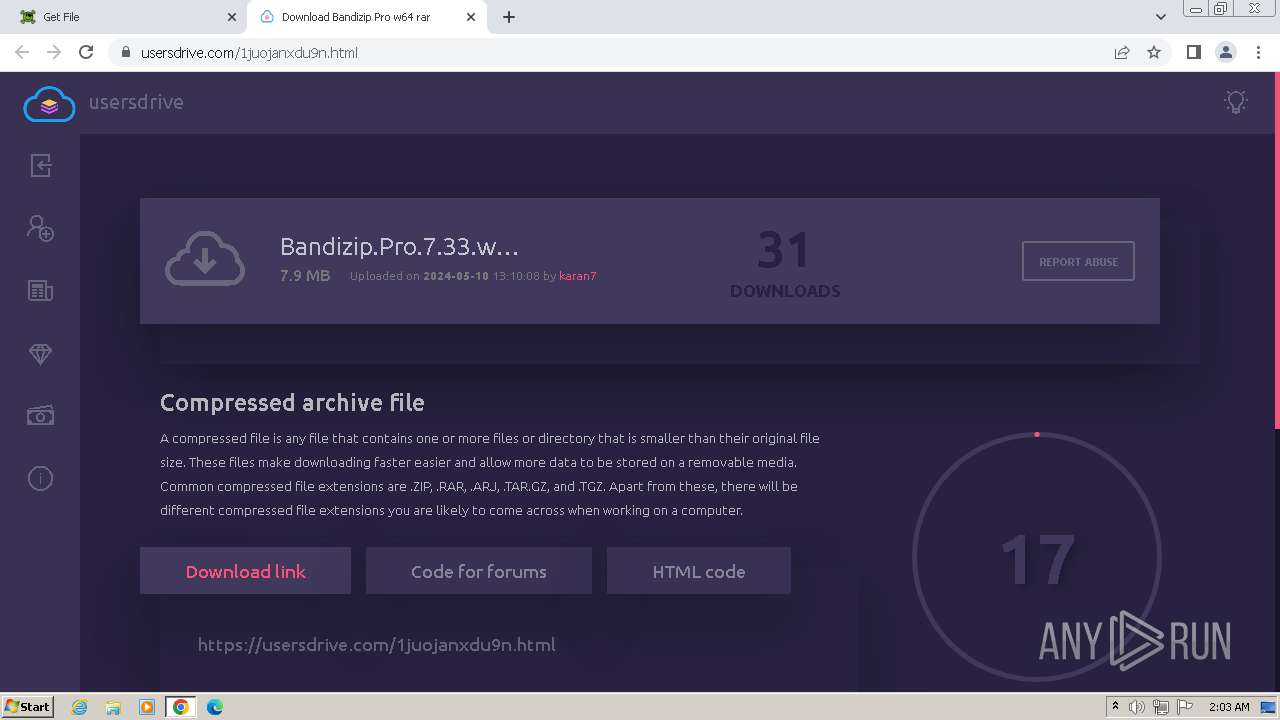Viewport: 1280px width, 720px height.
Task: Click Chrome taskbar icon
Action: pyautogui.click(x=181, y=707)
